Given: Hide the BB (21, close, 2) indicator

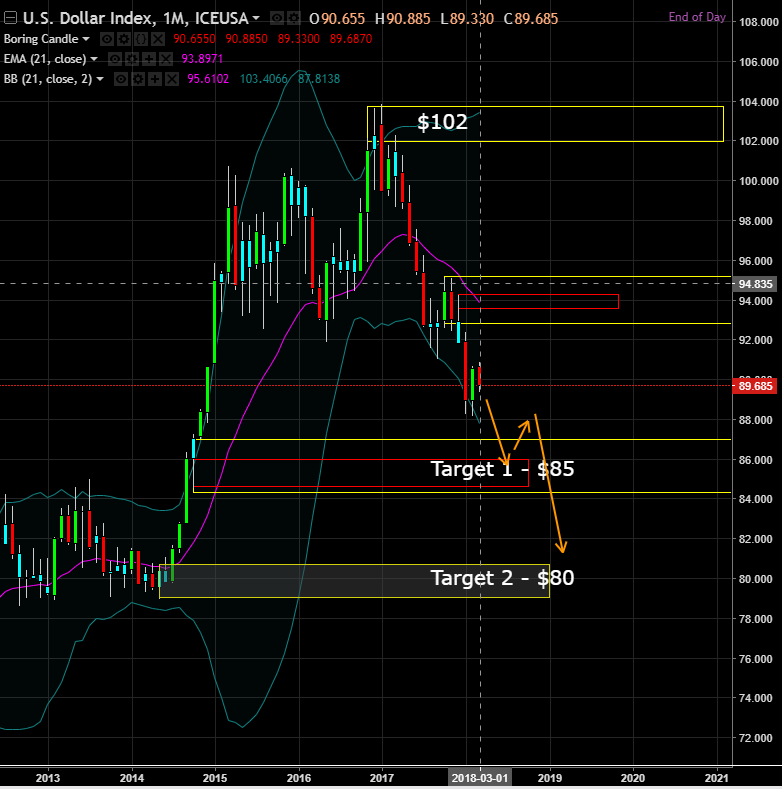Looking at the screenshot, I should tap(121, 79).
